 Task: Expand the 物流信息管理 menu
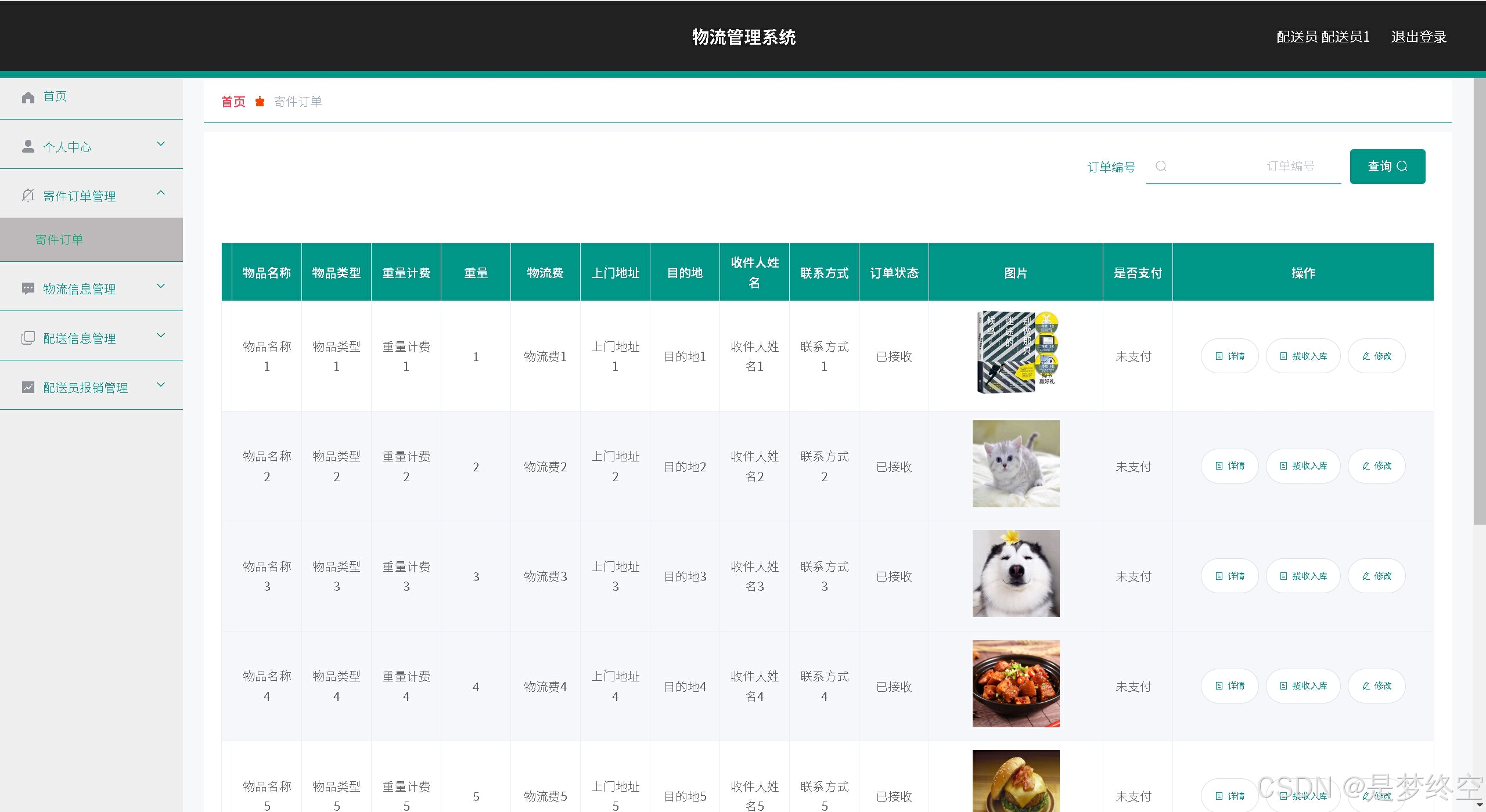tap(161, 286)
